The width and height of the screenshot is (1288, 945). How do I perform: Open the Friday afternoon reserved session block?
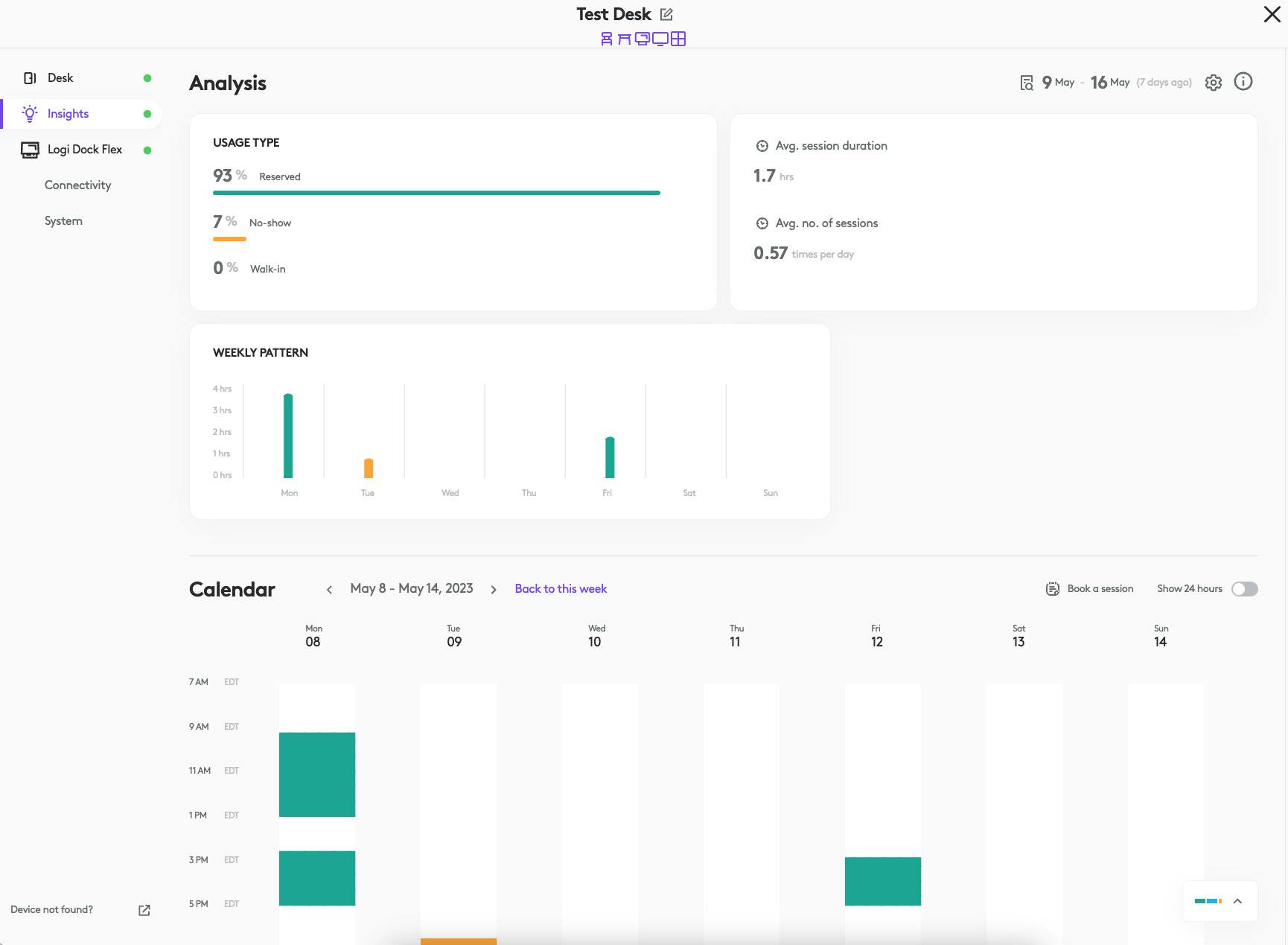(883, 882)
